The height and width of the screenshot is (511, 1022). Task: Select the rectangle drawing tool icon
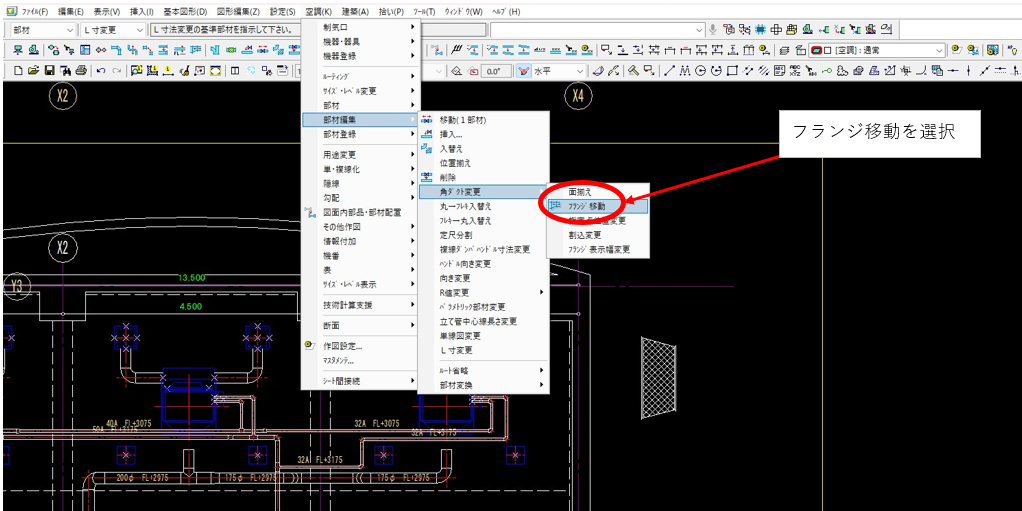[732, 70]
